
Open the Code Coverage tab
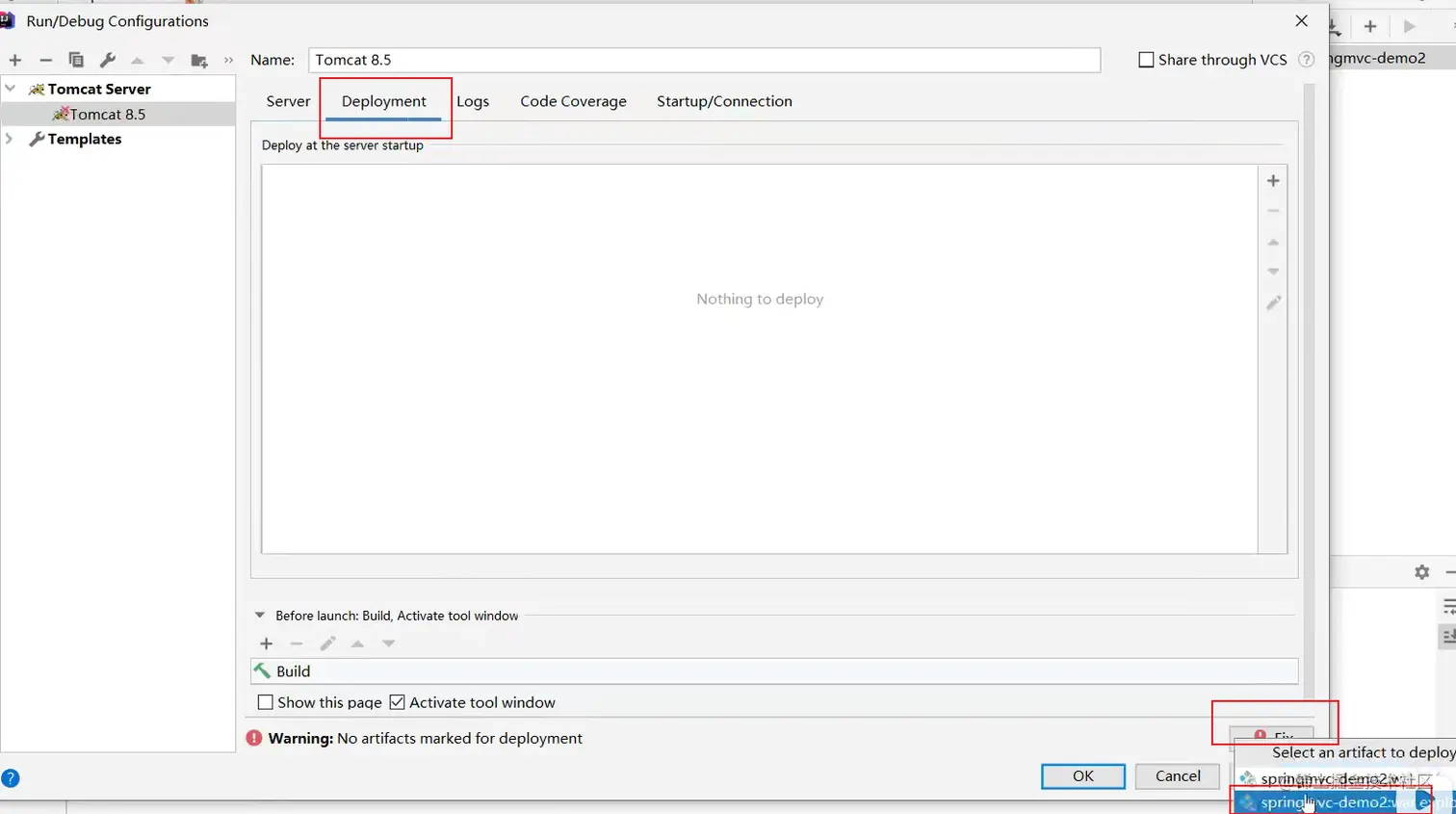point(573,101)
